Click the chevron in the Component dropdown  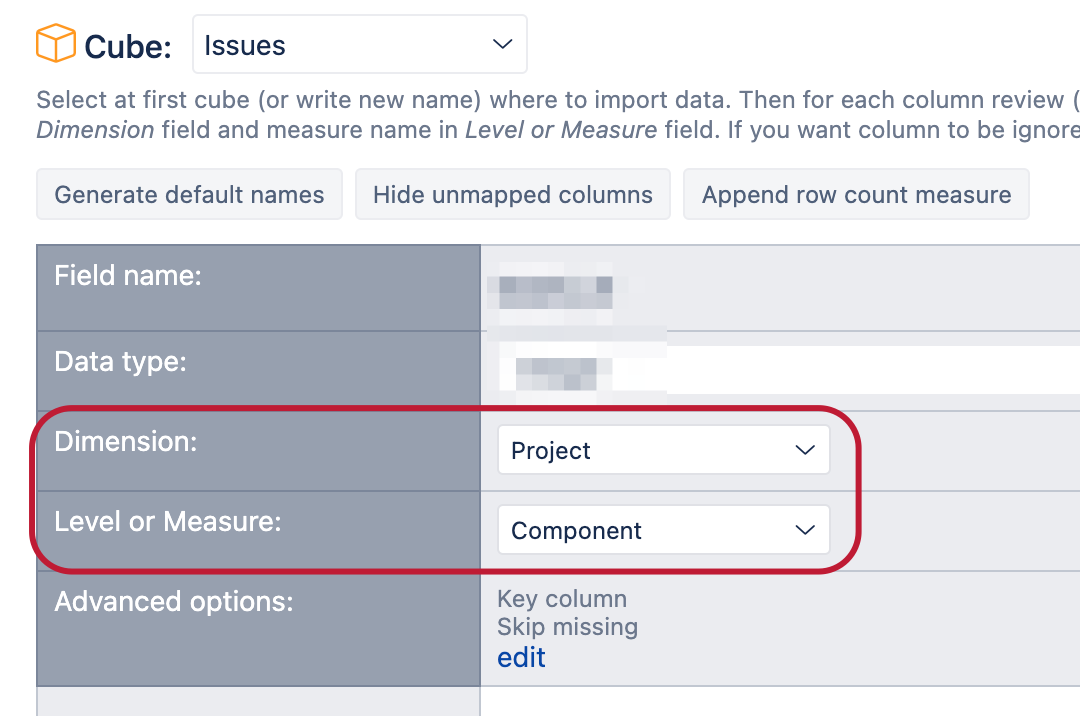(804, 530)
